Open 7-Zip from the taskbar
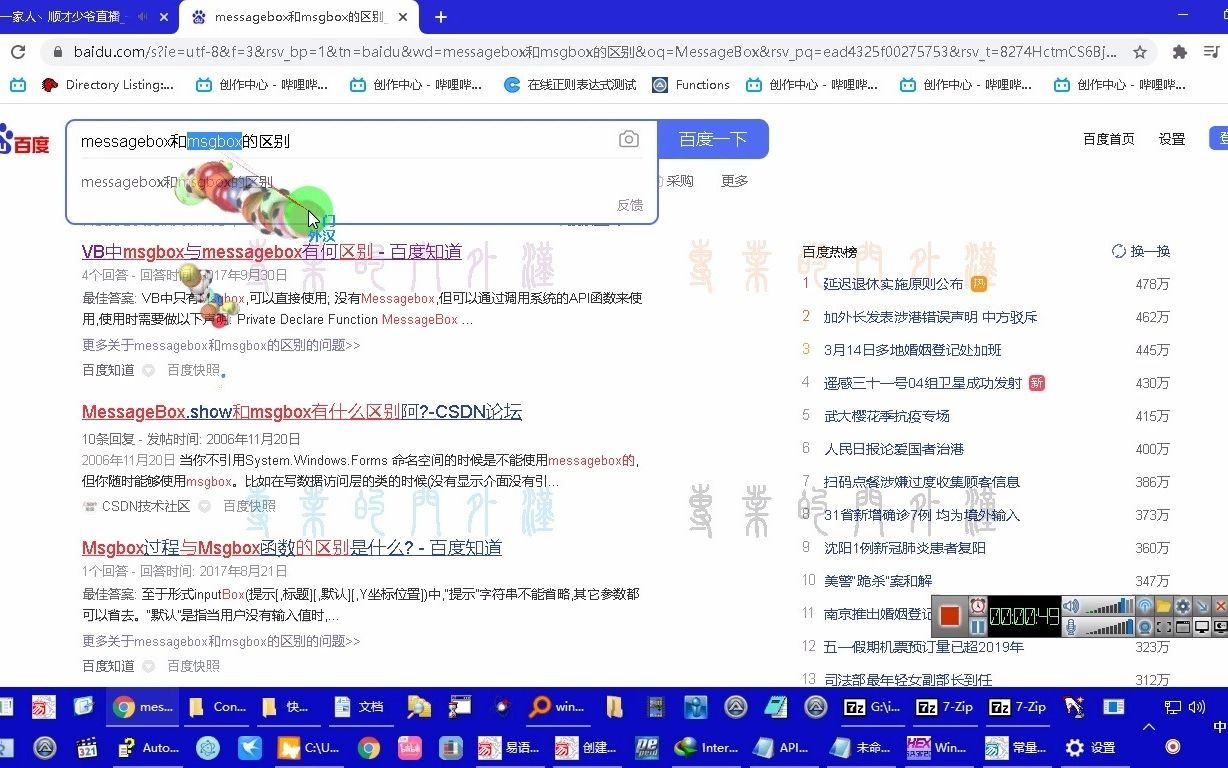Image resolution: width=1228 pixels, height=768 pixels. click(946, 707)
